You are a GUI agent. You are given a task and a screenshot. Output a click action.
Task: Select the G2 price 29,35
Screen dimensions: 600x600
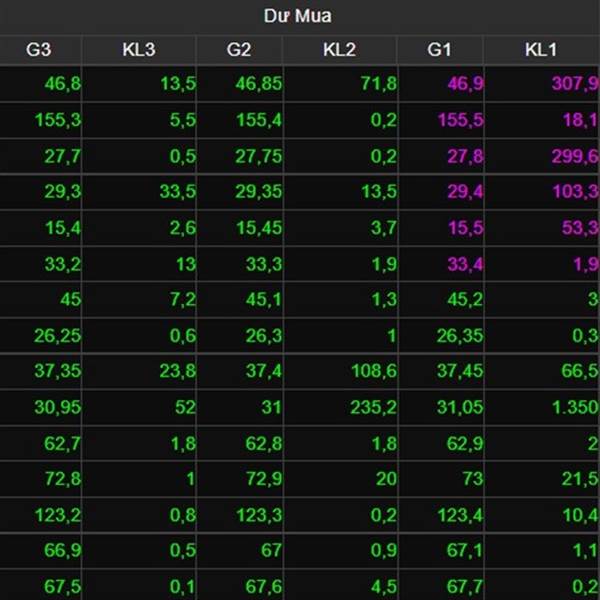click(259, 191)
